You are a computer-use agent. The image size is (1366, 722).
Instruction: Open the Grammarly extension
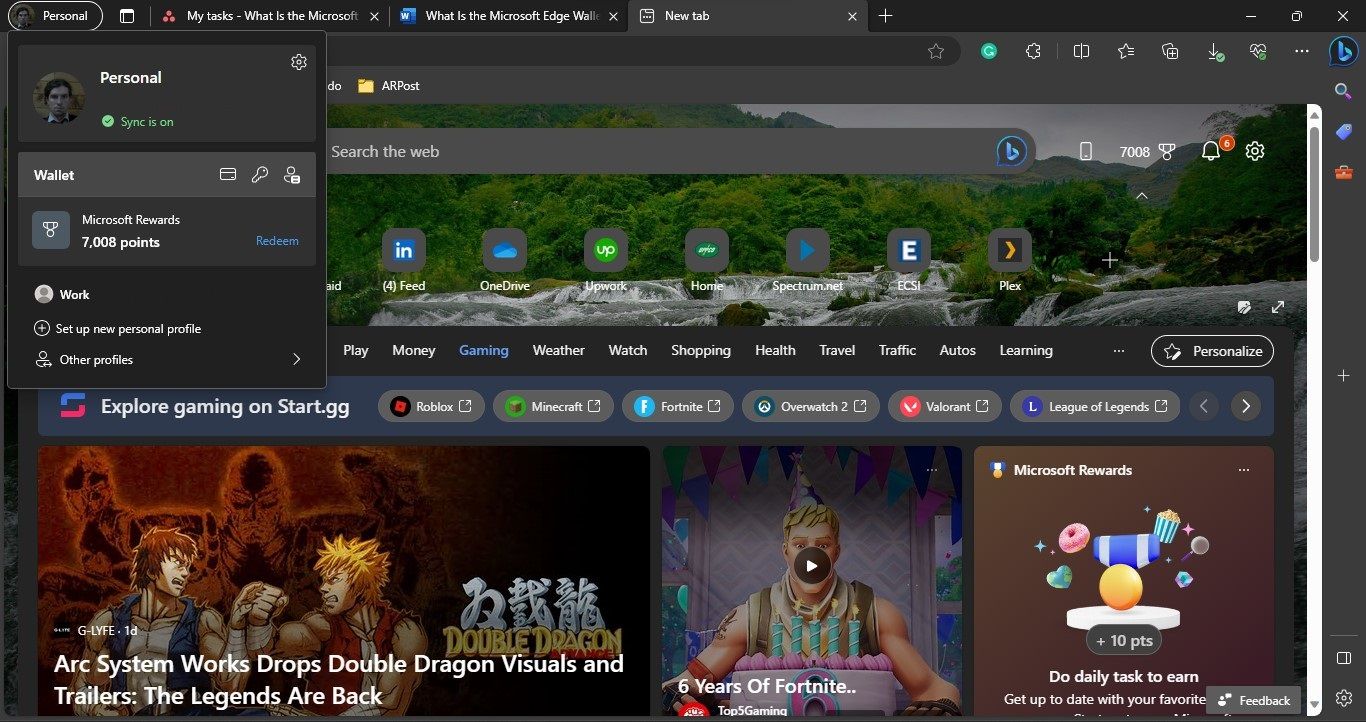tap(989, 51)
